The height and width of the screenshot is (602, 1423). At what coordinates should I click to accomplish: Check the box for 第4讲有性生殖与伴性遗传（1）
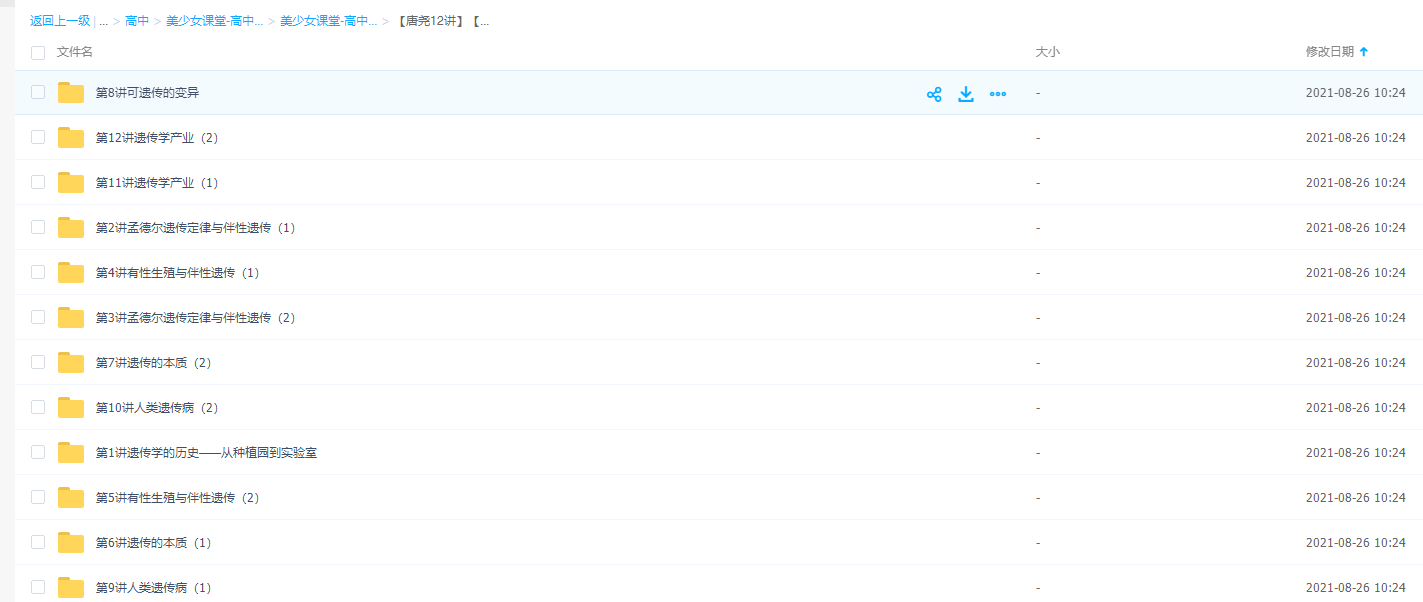click(x=38, y=272)
